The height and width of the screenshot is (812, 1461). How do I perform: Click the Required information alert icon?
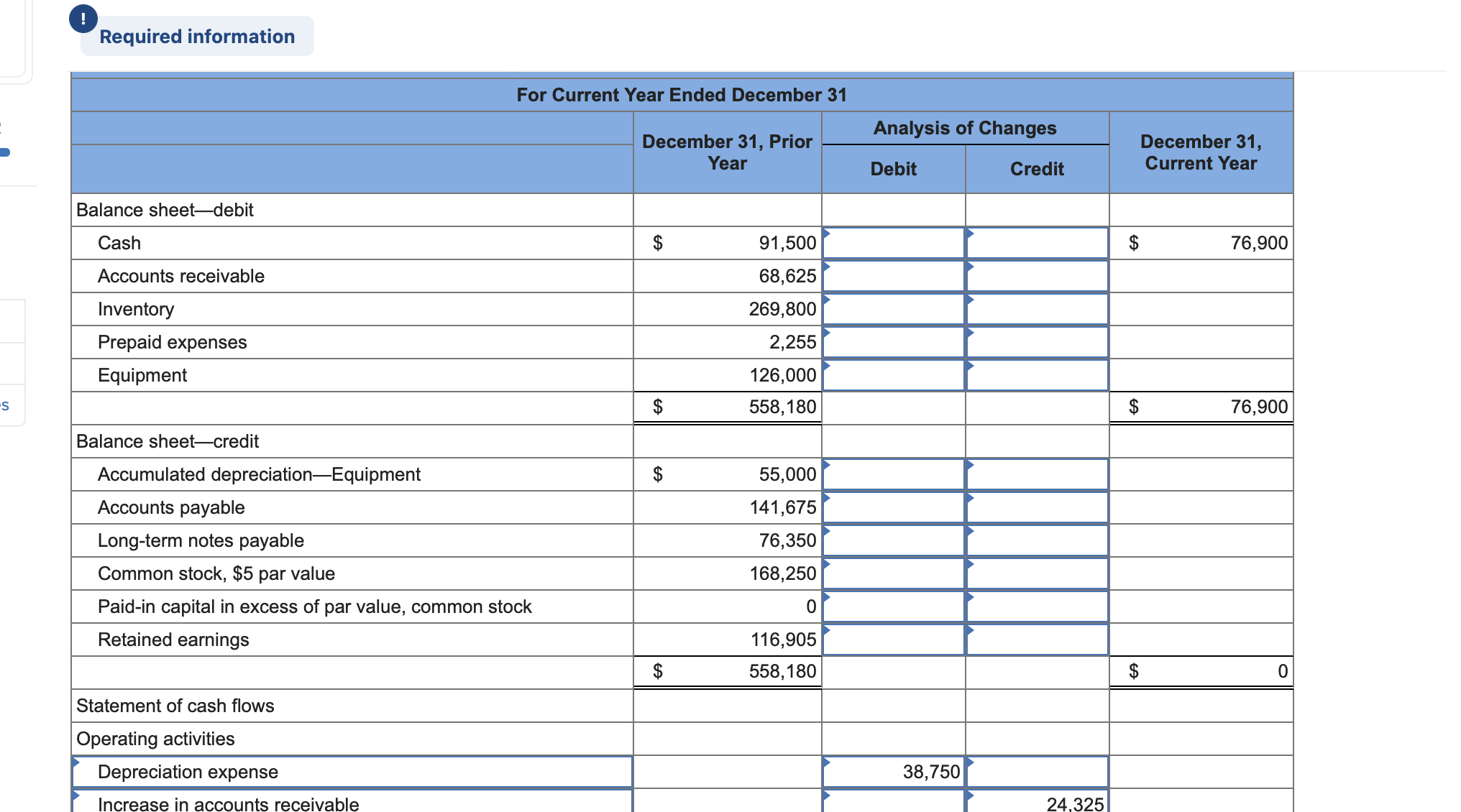[x=83, y=19]
